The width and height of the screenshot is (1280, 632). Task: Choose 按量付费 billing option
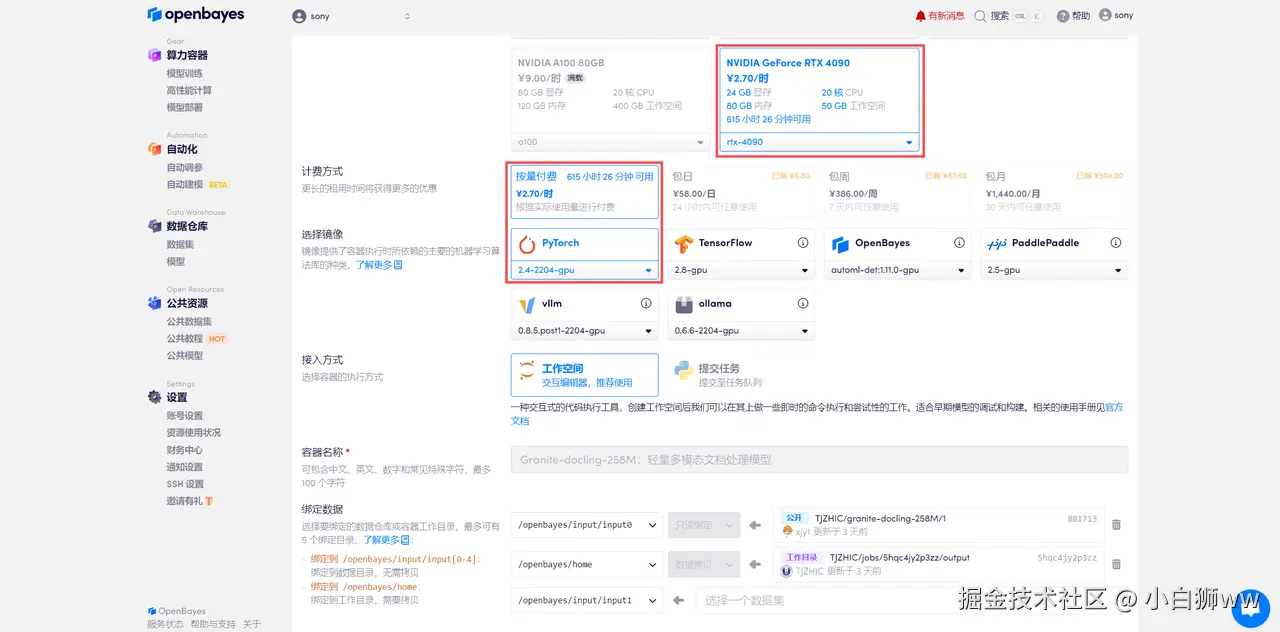(585, 191)
